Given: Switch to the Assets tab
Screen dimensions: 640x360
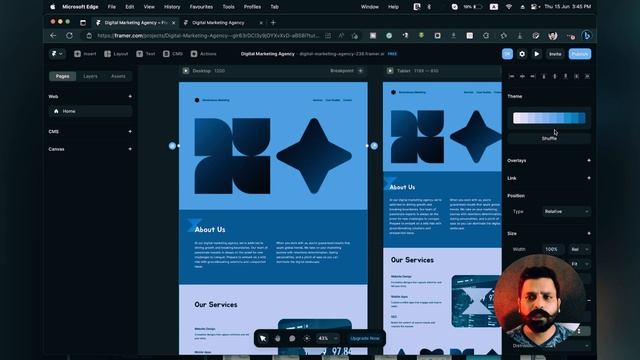Looking at the screenshot, I should point(118,76).
